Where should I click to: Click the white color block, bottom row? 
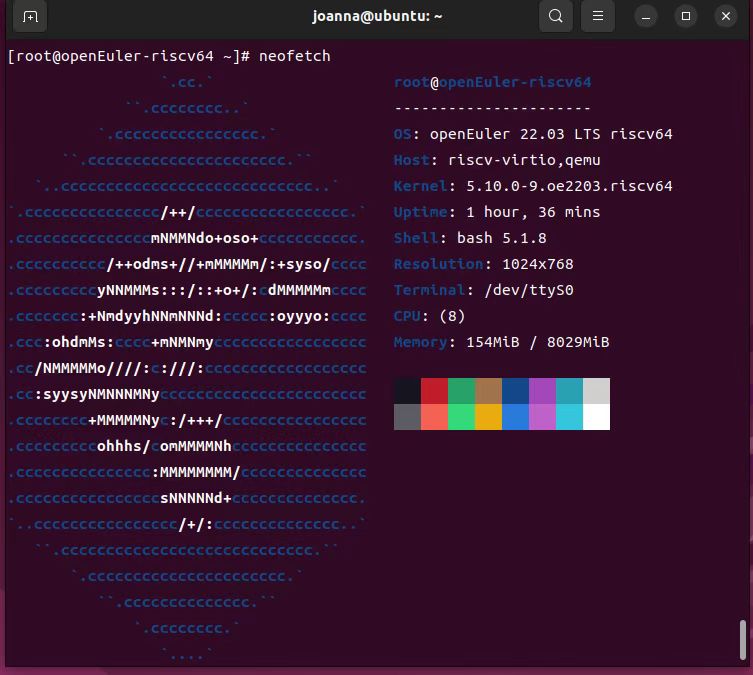click(x=596, y=417)
